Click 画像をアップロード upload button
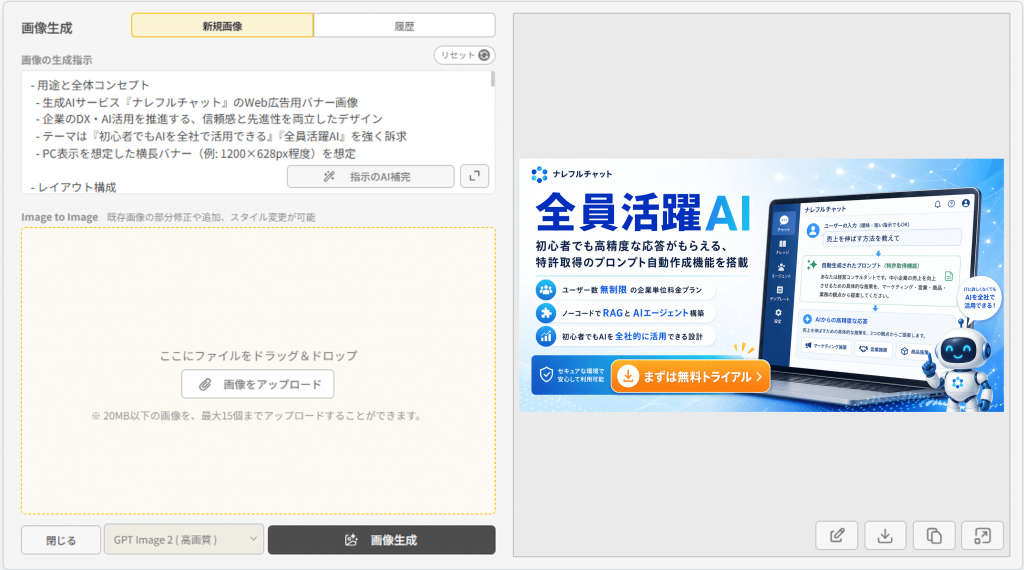Image resolution: width=1024 pixels, height=570 pixels. tap(258, 384)
